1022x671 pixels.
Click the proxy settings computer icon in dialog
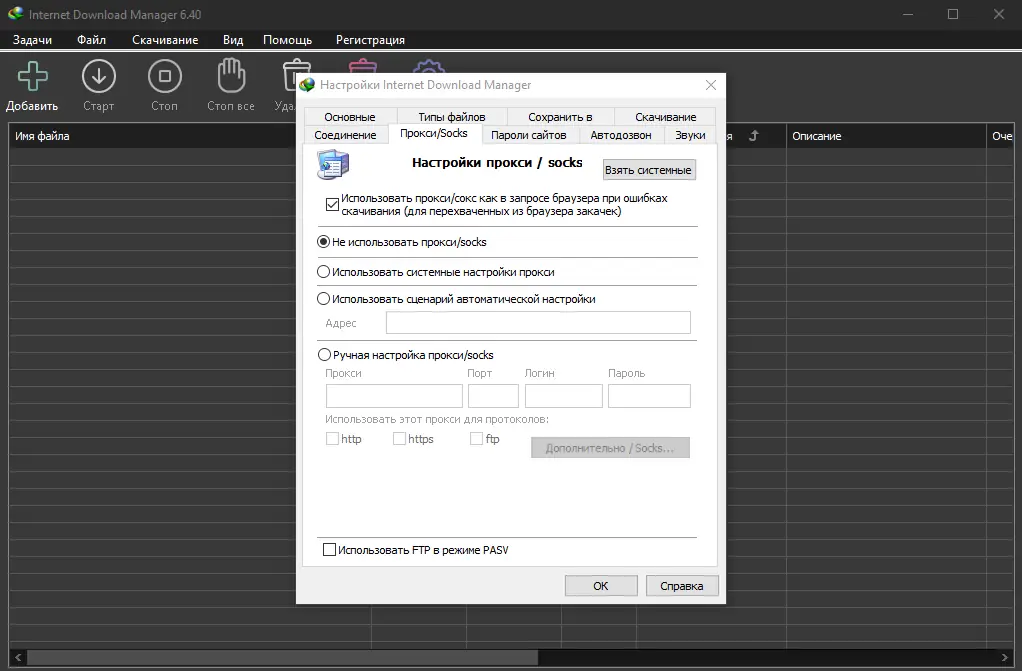coord(333,164)
